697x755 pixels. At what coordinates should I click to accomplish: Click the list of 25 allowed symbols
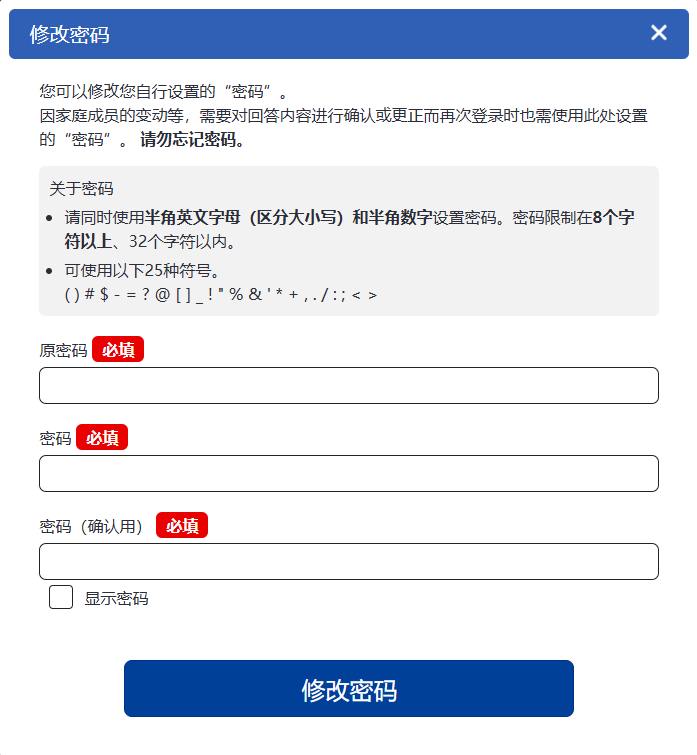tap(220, 295)
